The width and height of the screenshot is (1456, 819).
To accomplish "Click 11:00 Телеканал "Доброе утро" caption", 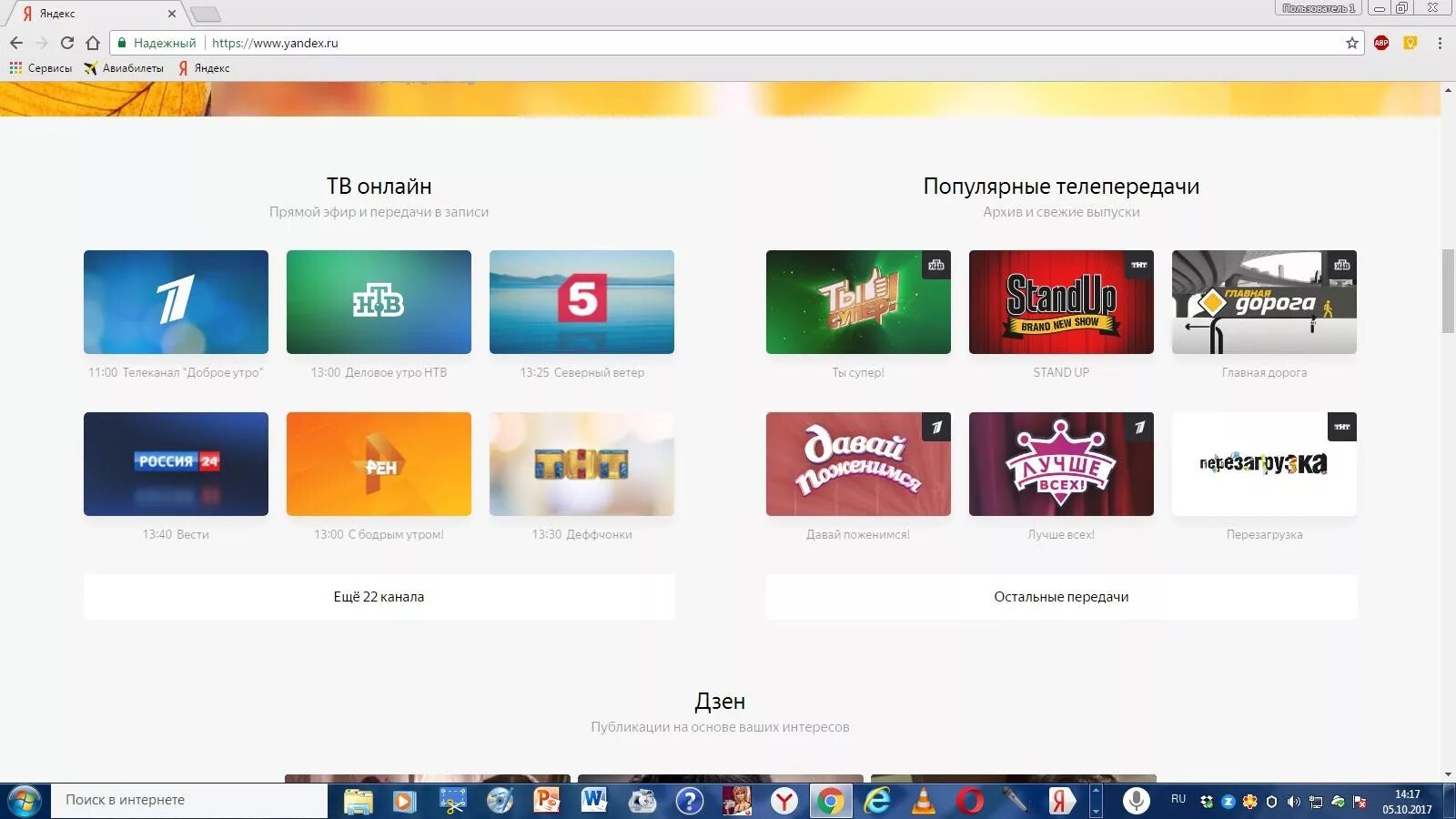I will pyautogui.click(x=176, y=372).
